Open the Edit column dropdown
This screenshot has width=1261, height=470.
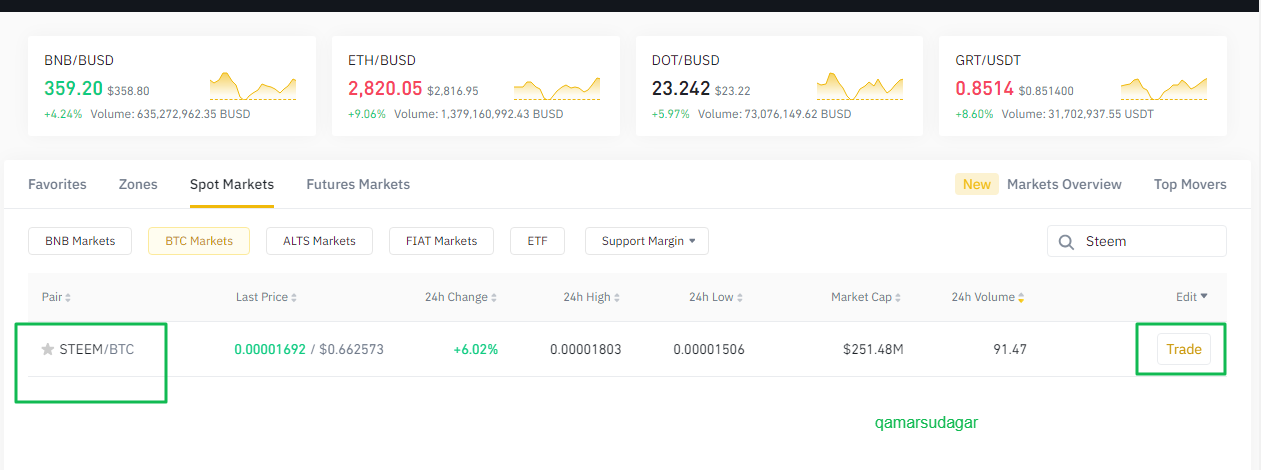[1192, 297]
